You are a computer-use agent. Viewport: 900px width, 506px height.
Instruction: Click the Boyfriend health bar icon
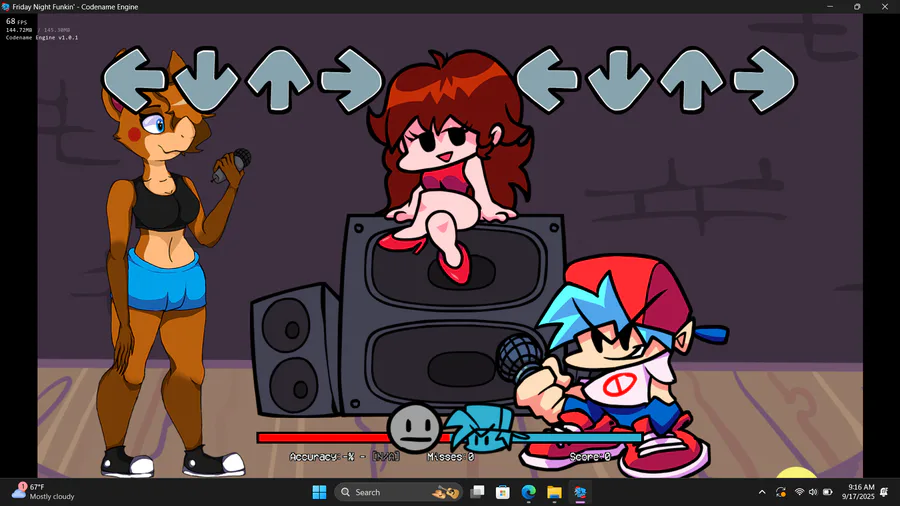click(x=479, y=428)
